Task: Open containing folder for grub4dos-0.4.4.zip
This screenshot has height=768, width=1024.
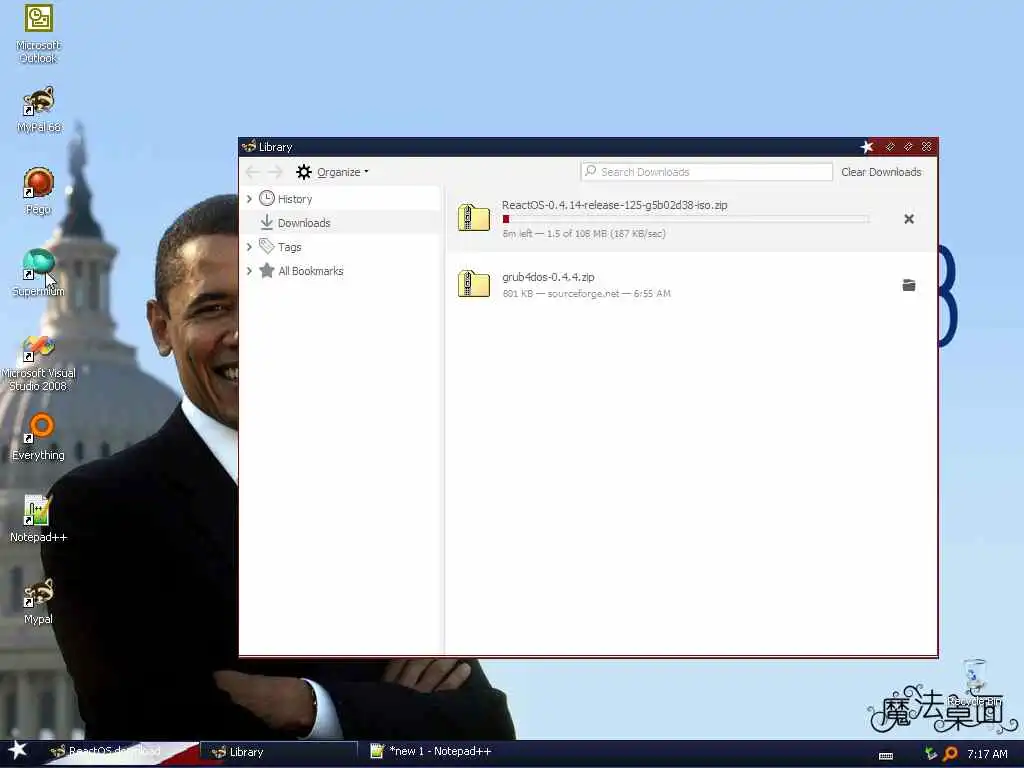Action: coord(908,285)
